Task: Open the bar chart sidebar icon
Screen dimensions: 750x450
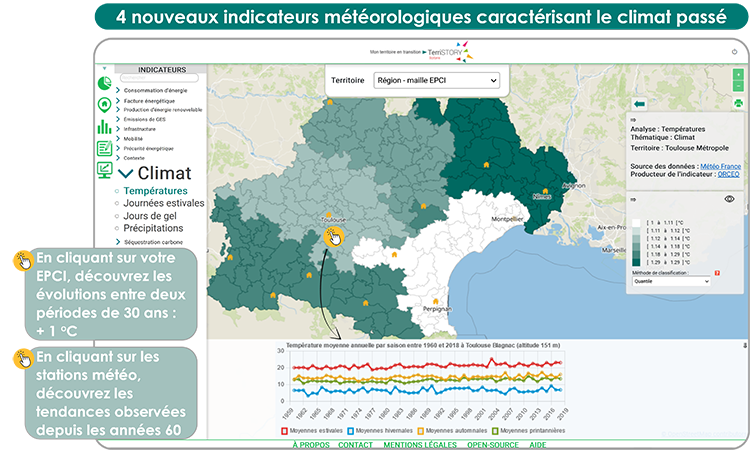Action: coord(104,127)
